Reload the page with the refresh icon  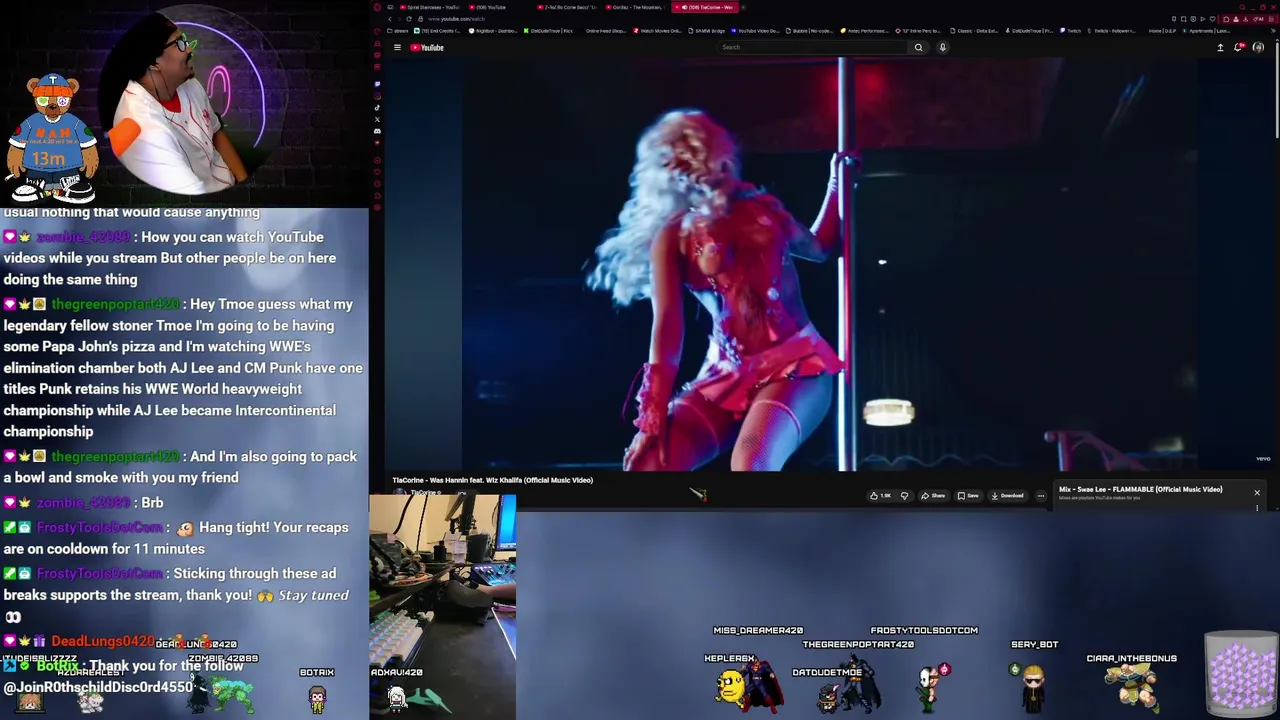pos(409,19)
